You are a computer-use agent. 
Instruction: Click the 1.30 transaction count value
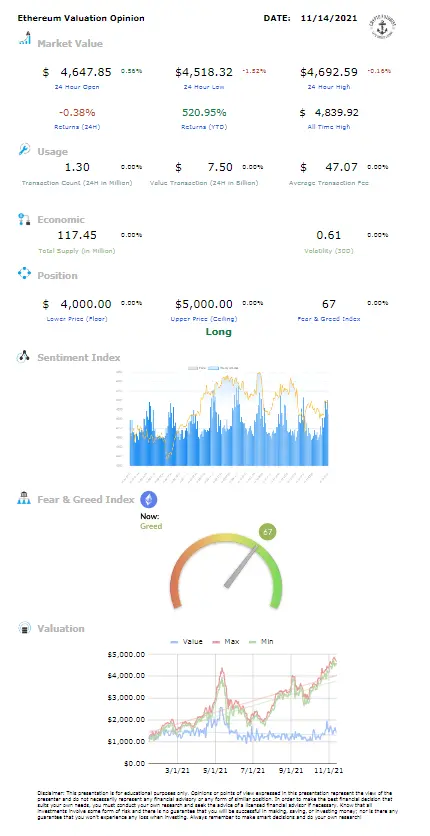tap(77, 167)
